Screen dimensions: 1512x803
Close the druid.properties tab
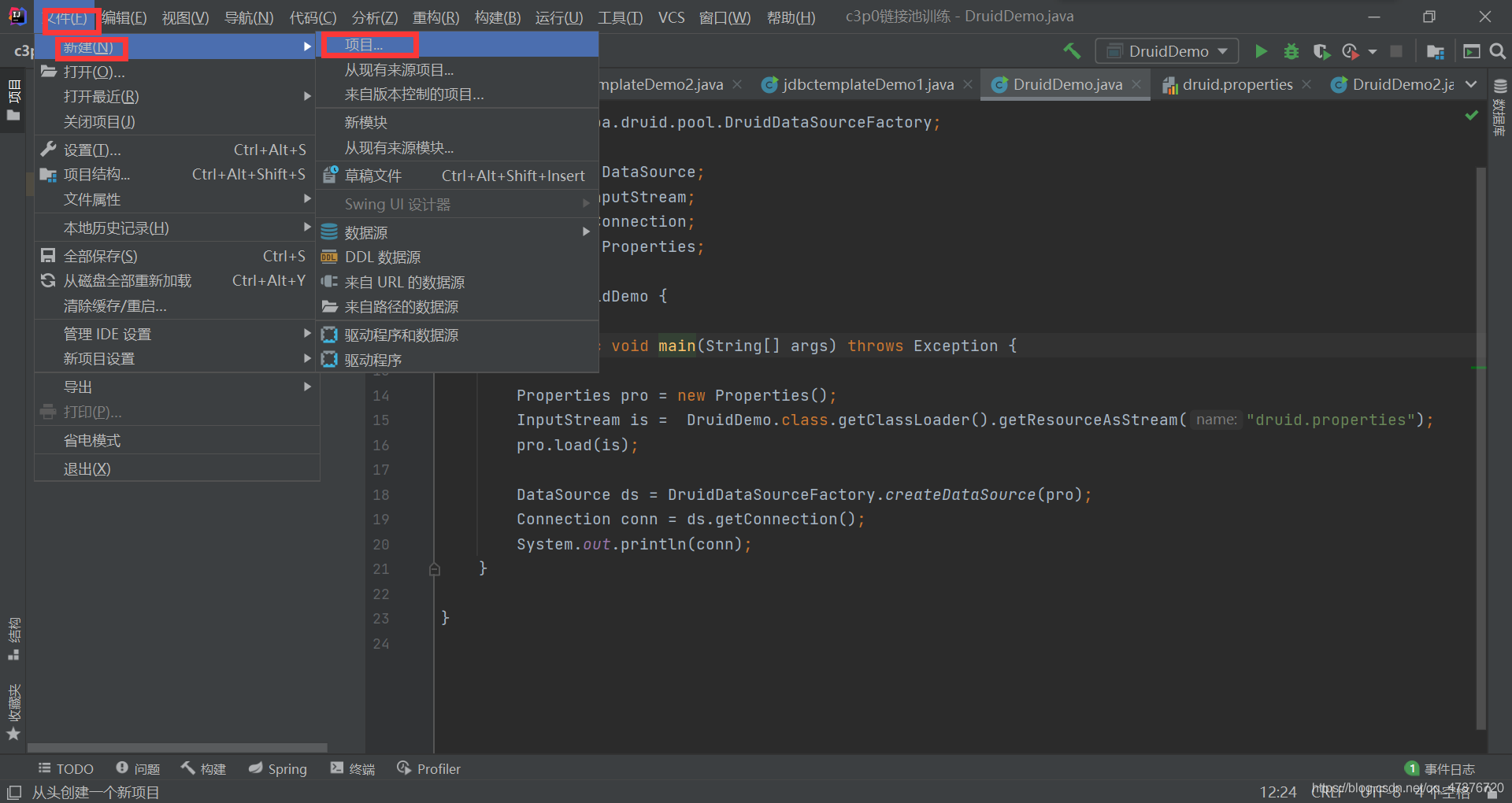click(x=1306, y=84)
